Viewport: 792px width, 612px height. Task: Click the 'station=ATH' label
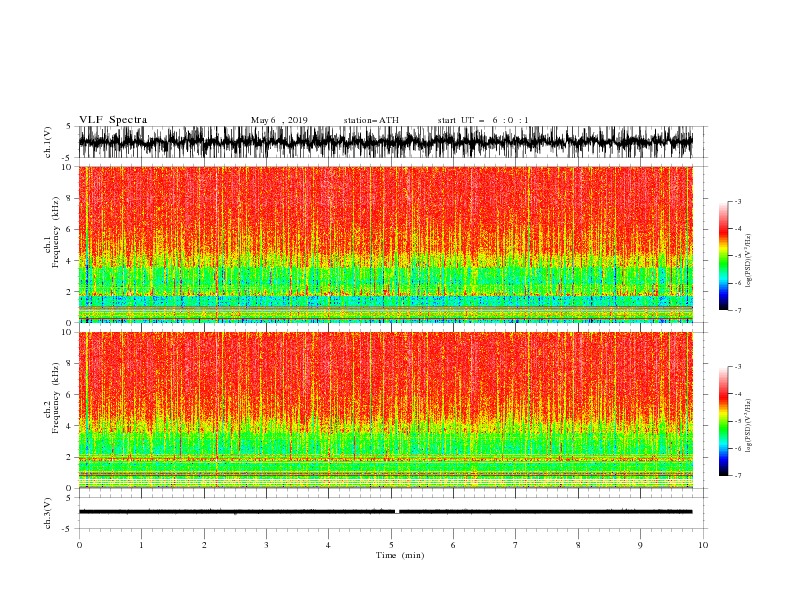(x=371, y=120)
